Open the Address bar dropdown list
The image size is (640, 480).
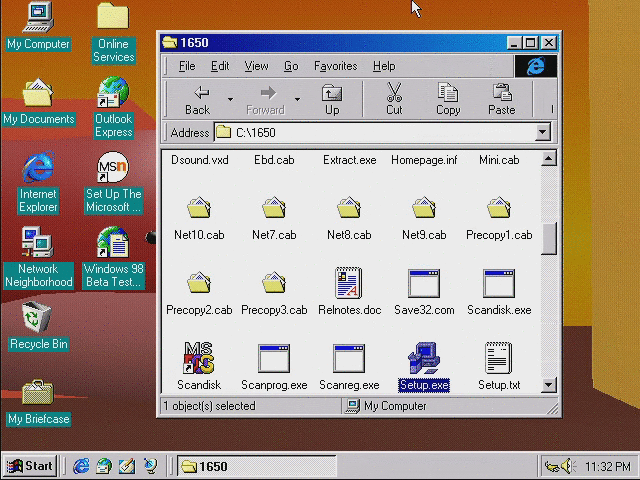tap(542, 132)
